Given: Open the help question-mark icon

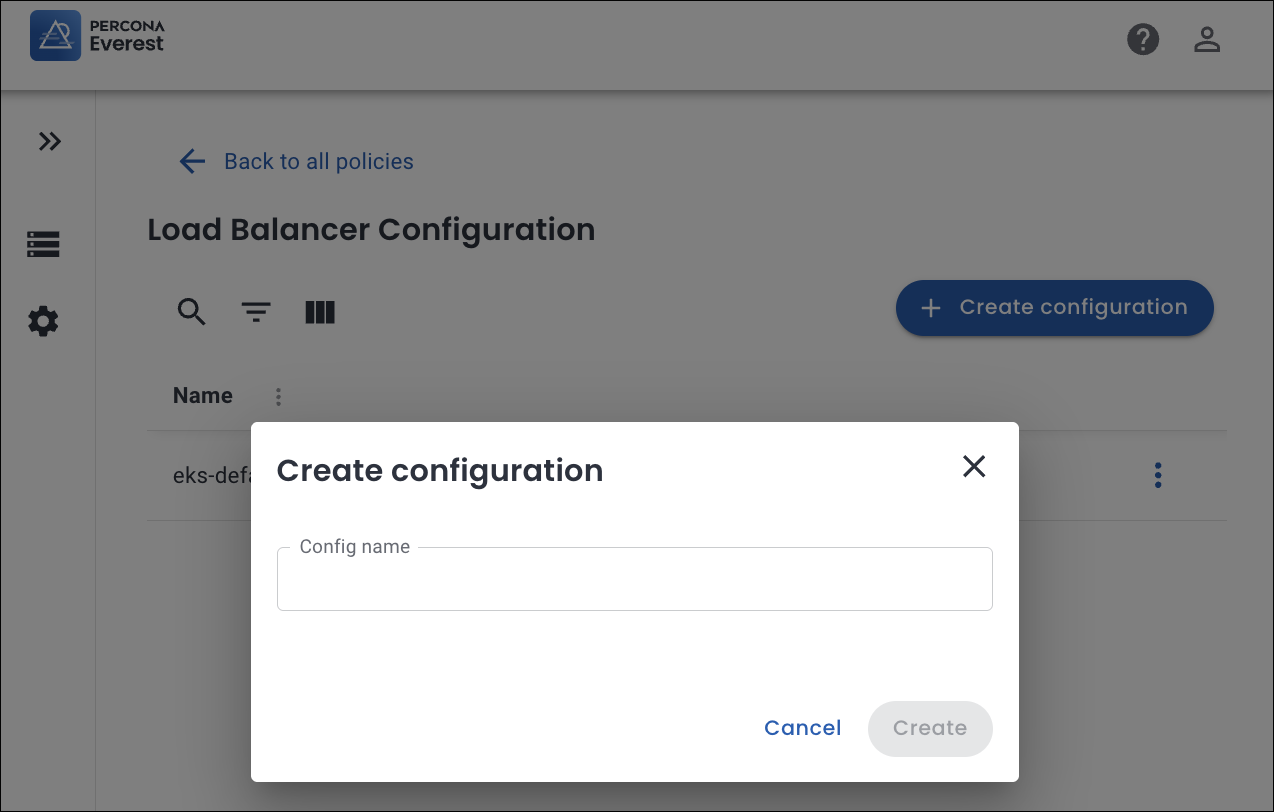Looking at the screenshot, I should tap(1143, 40).
